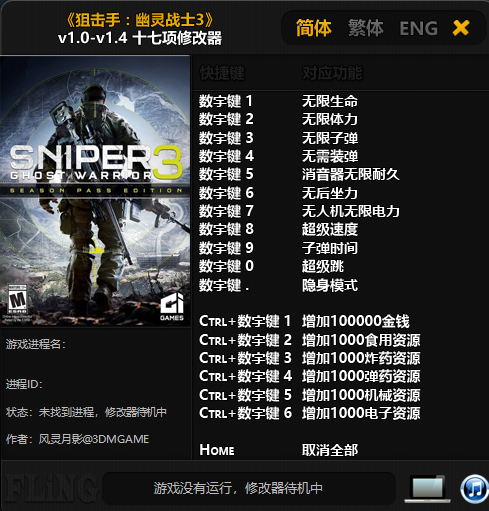Click the 作者 风灵月影@3DMGAME text

pyautogui.click(x=77, y=439)
